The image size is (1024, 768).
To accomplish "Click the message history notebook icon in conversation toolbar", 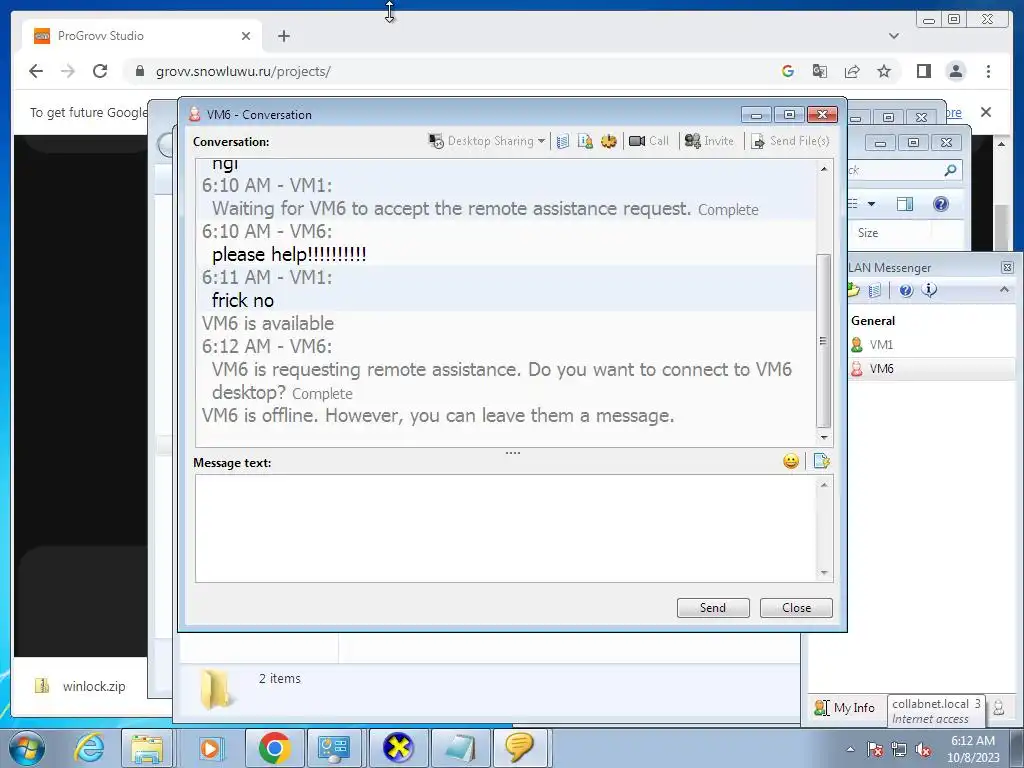I will click(x=563, y=141).
